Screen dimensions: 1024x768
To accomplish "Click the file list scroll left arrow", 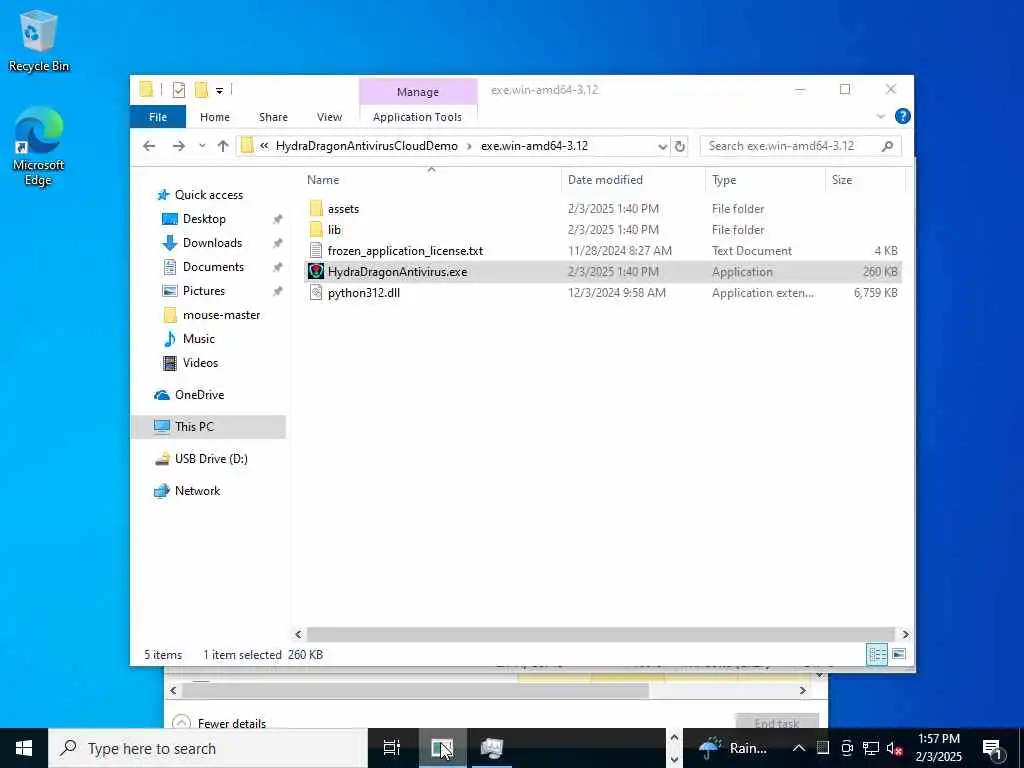I will click(x=298, y=634).
